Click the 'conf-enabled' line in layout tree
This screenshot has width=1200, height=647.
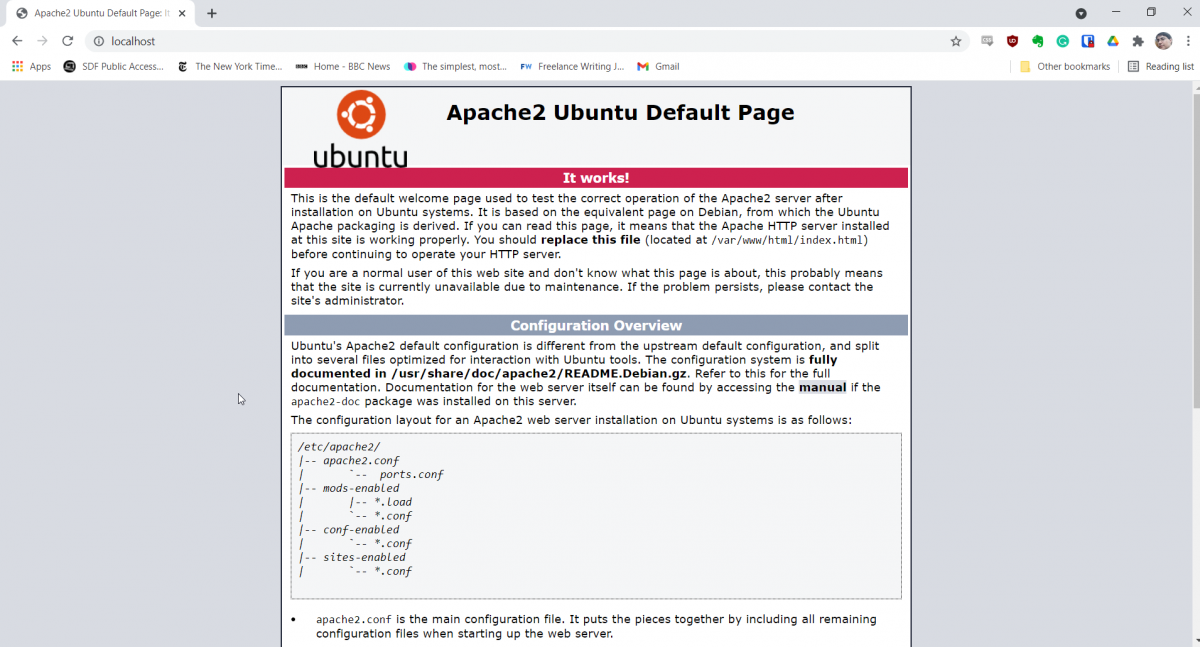click(360, 529)
